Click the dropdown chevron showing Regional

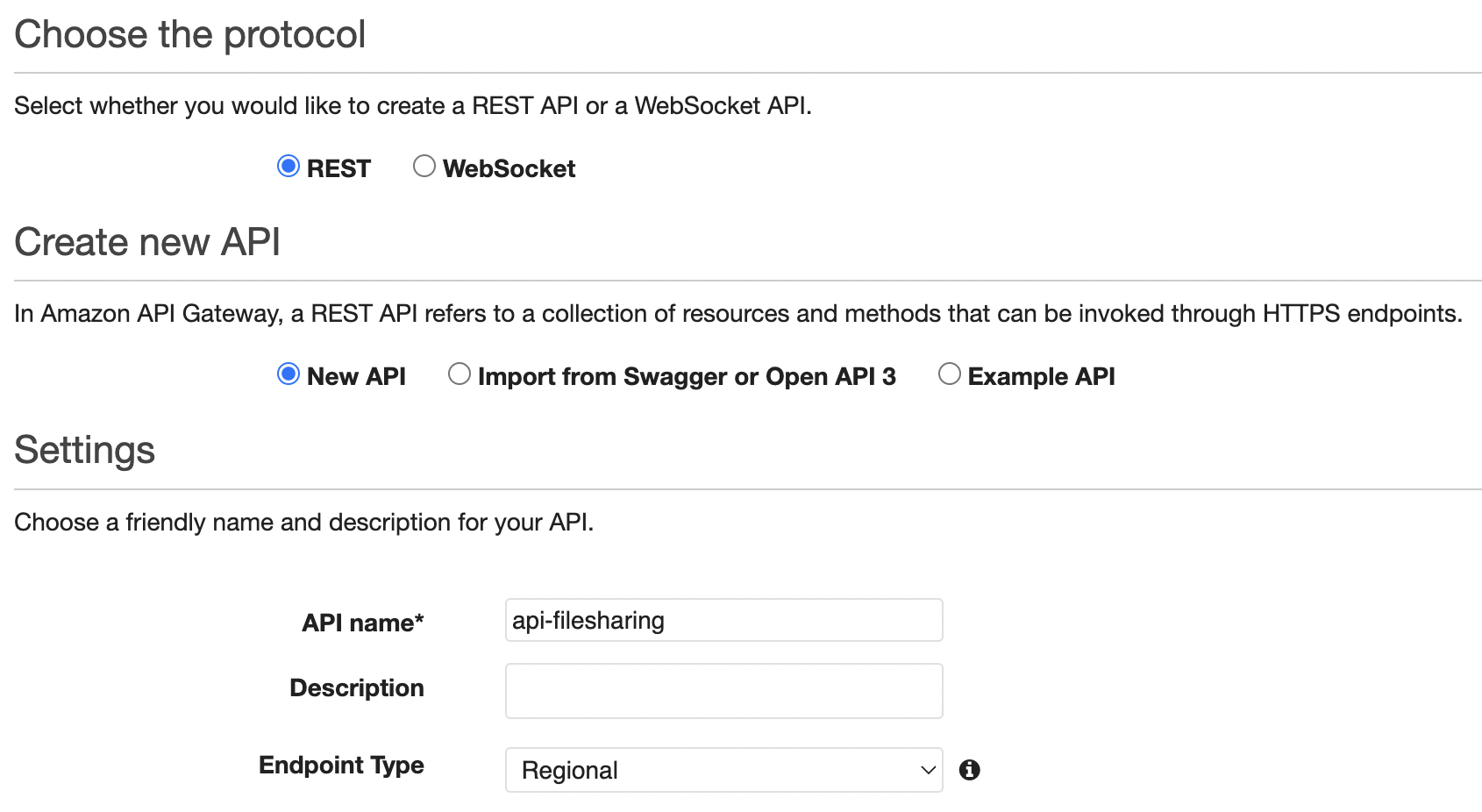pos(925,770)
